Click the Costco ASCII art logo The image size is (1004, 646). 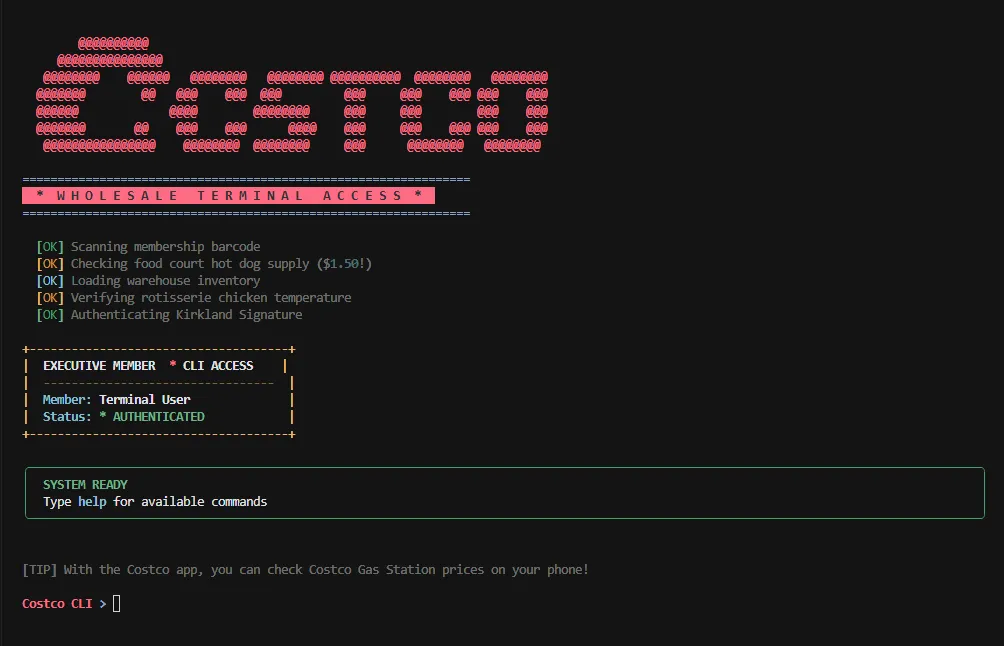(x=290, y=95)
